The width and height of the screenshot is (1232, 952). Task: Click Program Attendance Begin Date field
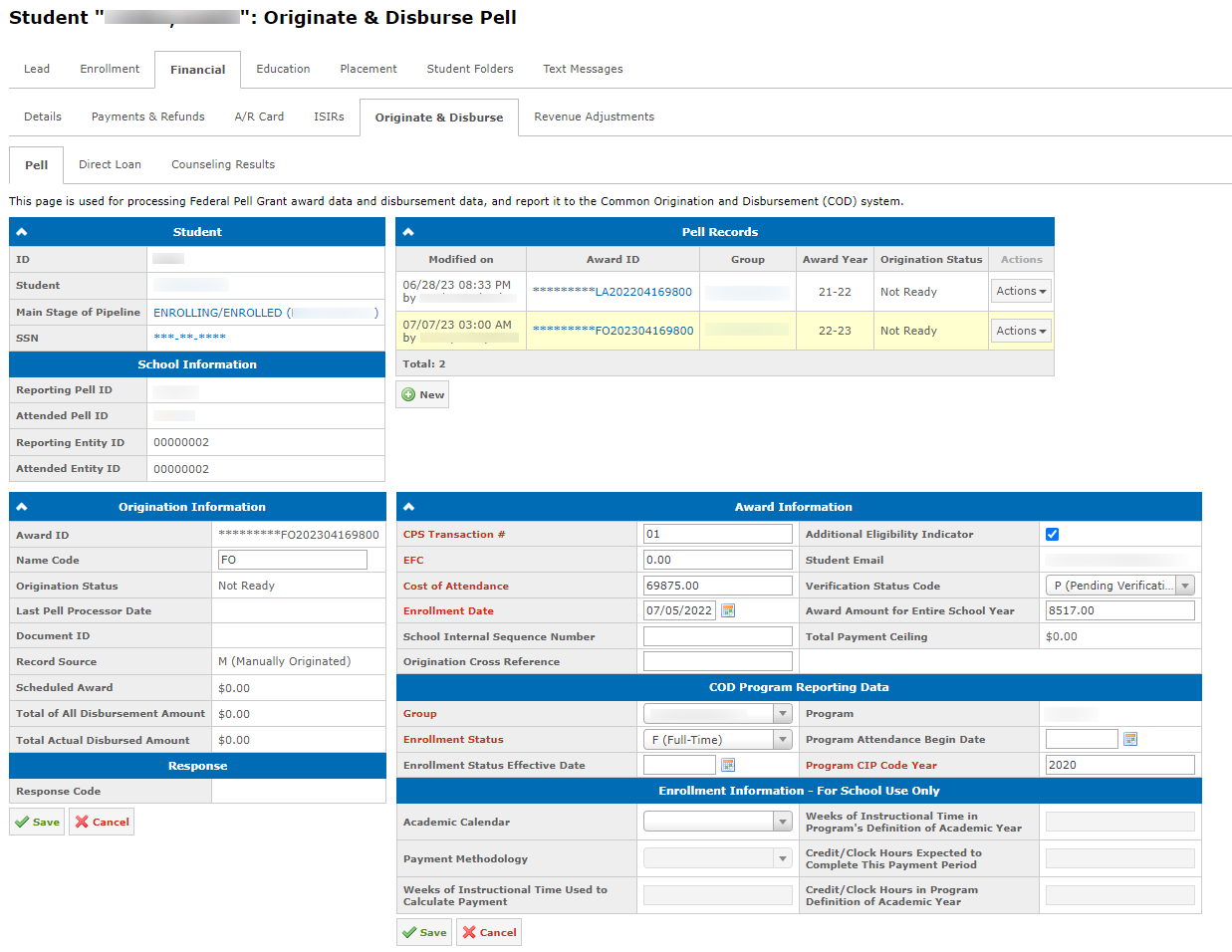[1082, 739]
